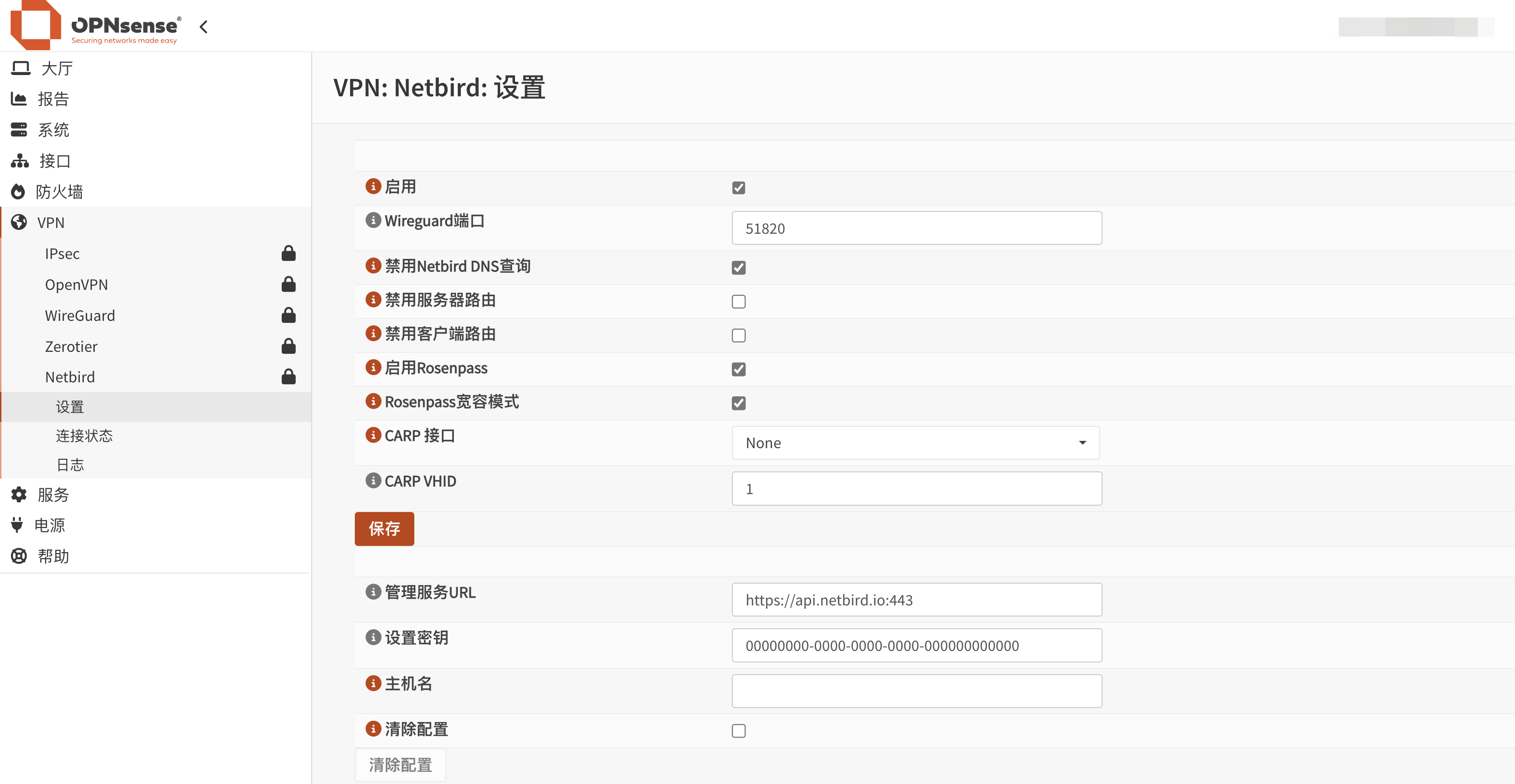The image size is (1515, 784).
Task: Open the CARP 接口 dropdown
Action: [x=915, y=443]
